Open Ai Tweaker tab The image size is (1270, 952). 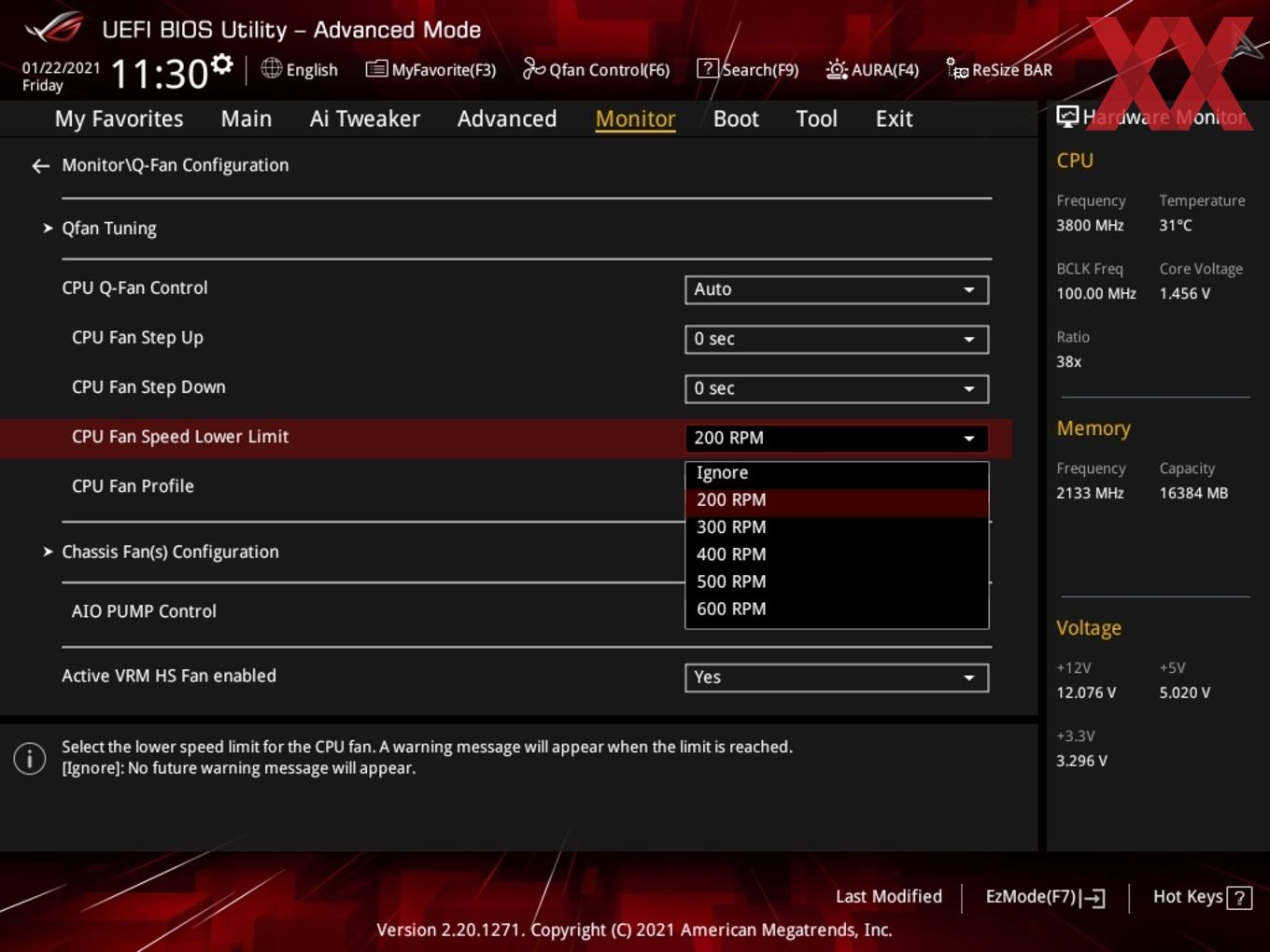pos(365,119)
